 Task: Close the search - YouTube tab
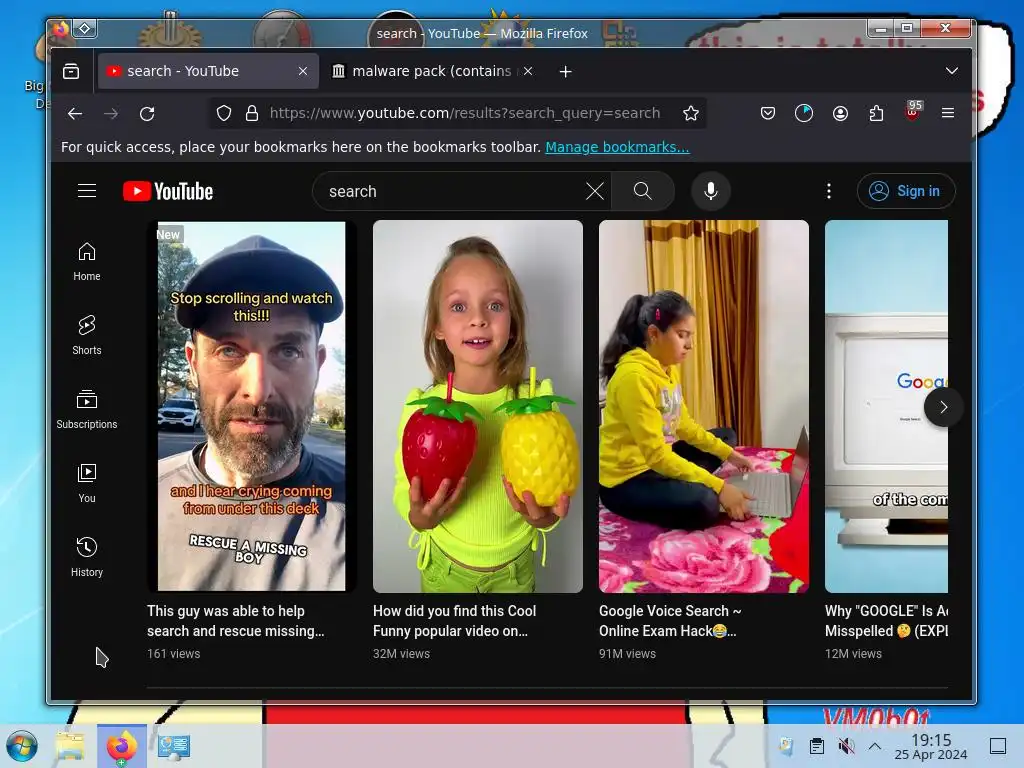pyautogui.click(x=303, y=71)
